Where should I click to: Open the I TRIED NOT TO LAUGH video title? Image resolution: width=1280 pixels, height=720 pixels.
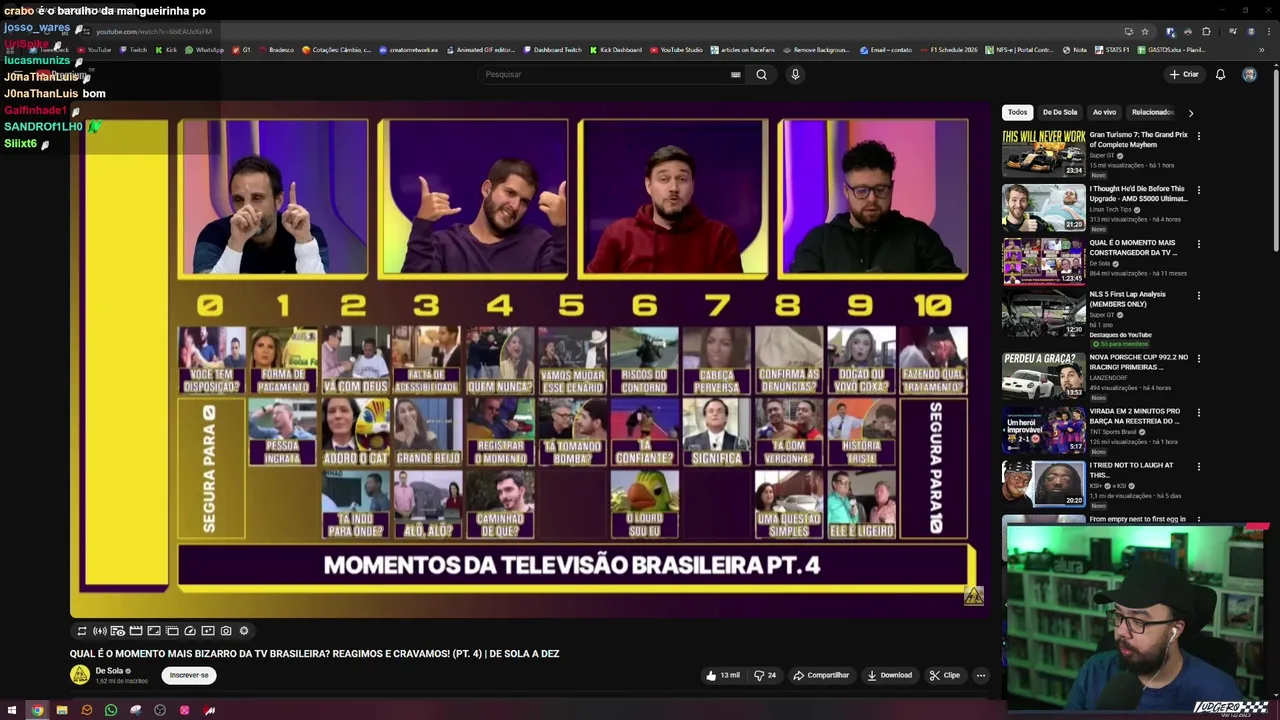1131,470
